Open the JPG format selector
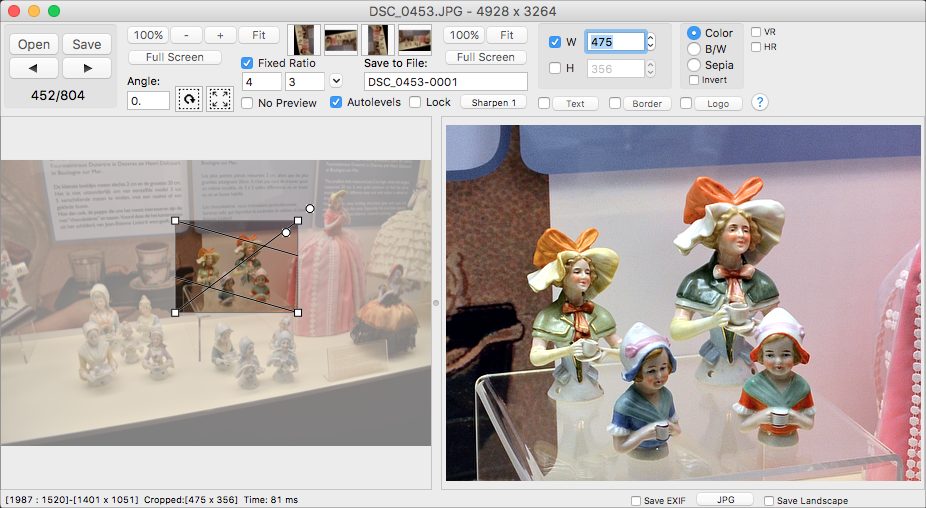Viewport: 926px width, 508px height. click(725, 500)
